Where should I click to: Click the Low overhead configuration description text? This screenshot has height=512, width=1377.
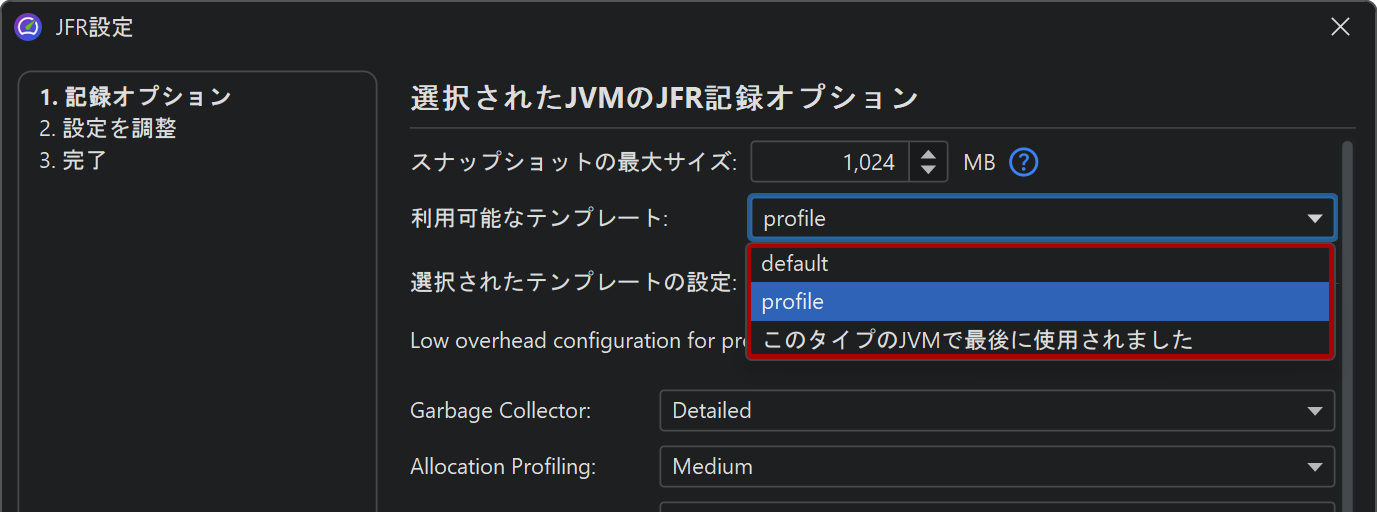tap(579, 341)
